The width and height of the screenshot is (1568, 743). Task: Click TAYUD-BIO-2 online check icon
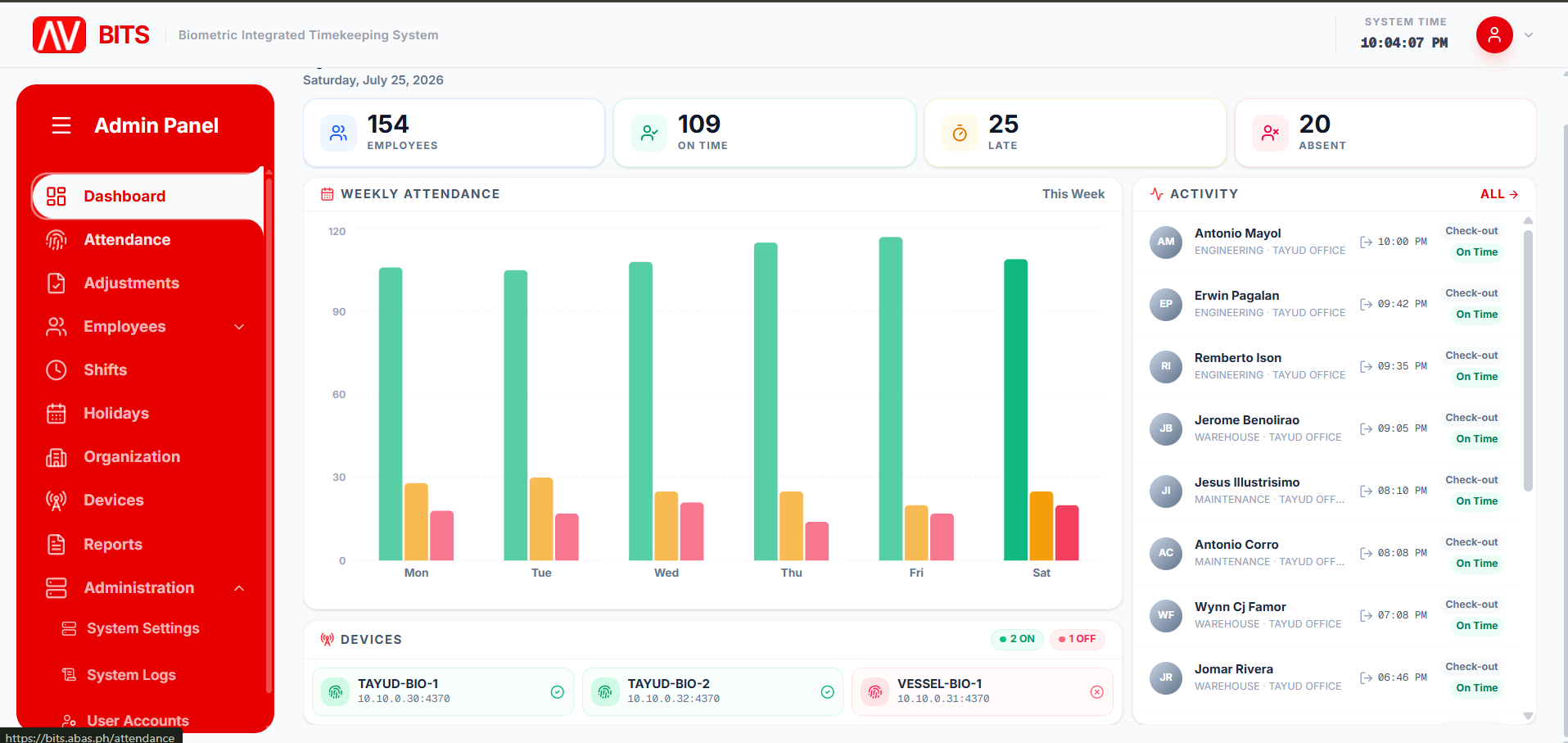tap(827, 692)
